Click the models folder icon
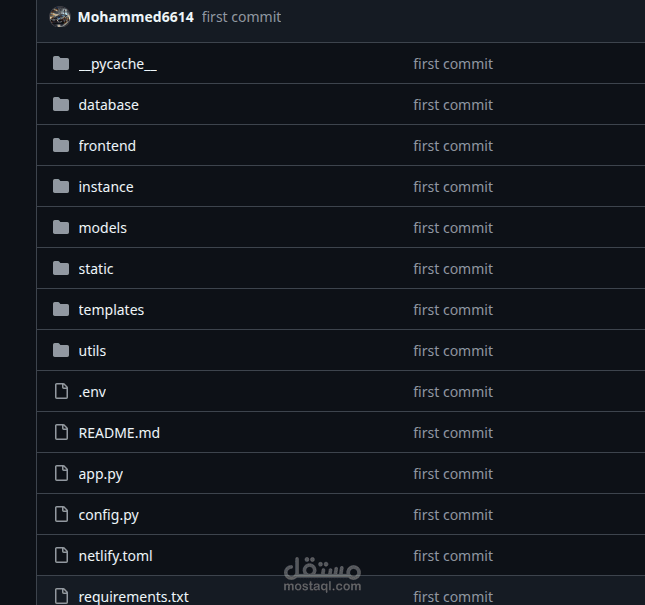 tap(60, 228)
